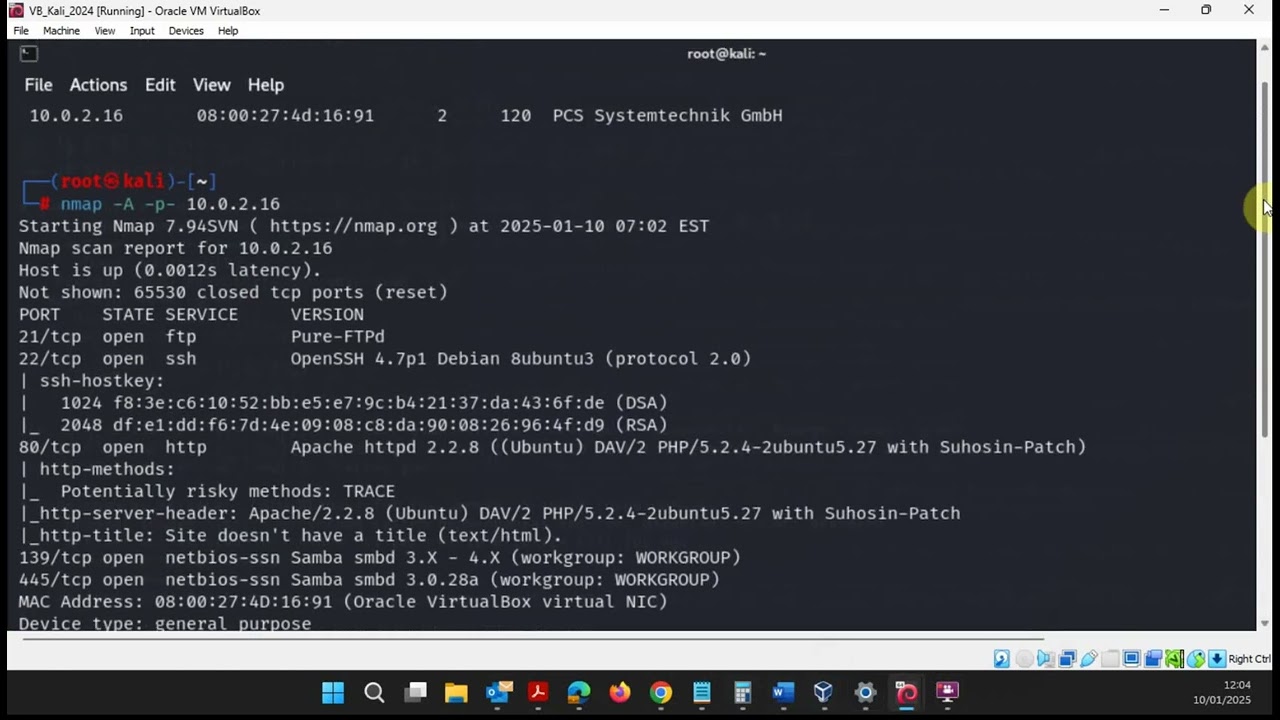Click the '22/tcp open ssh' port row

click(385, 359)
